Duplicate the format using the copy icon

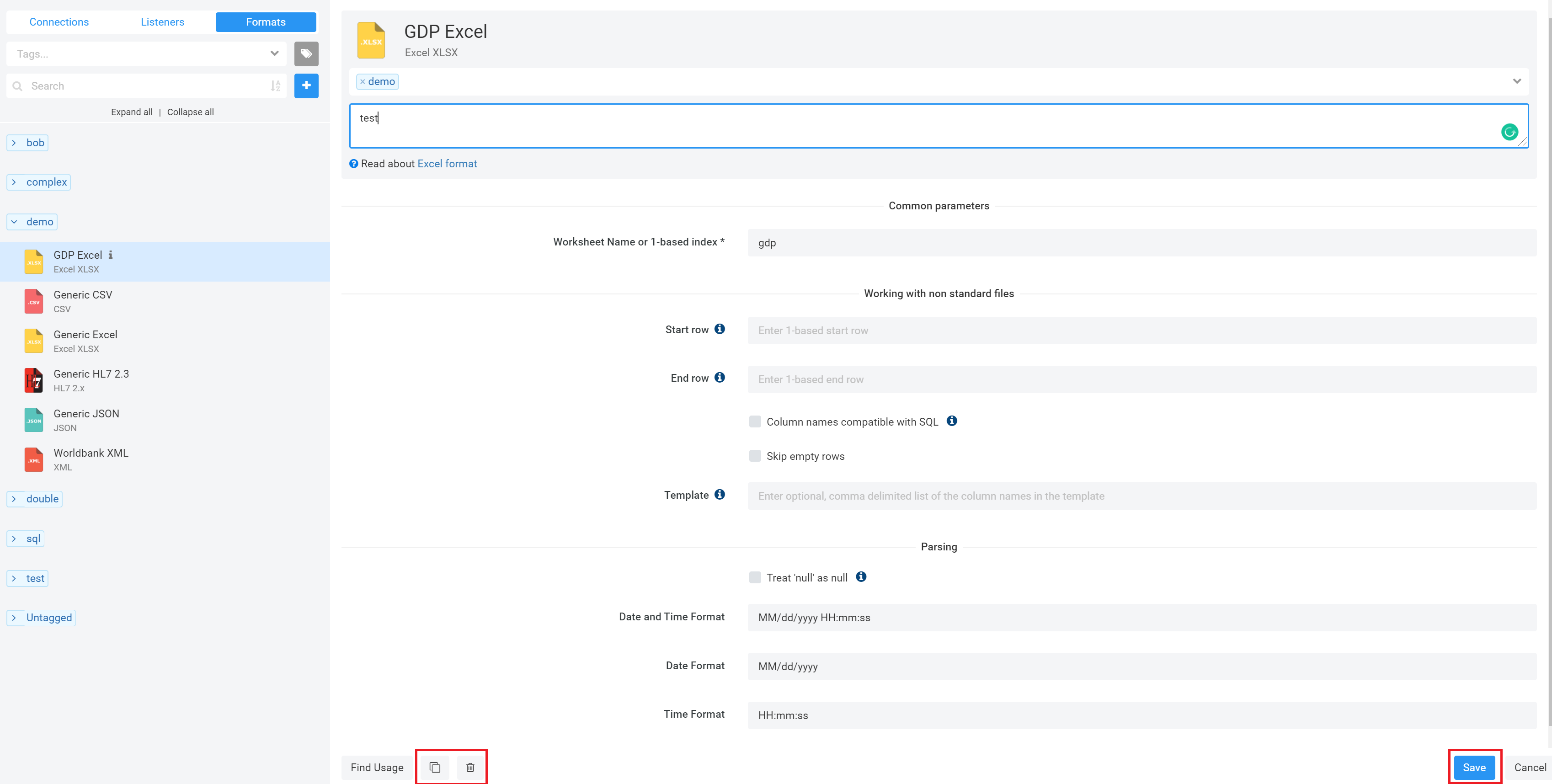click(x=434, y=767)
